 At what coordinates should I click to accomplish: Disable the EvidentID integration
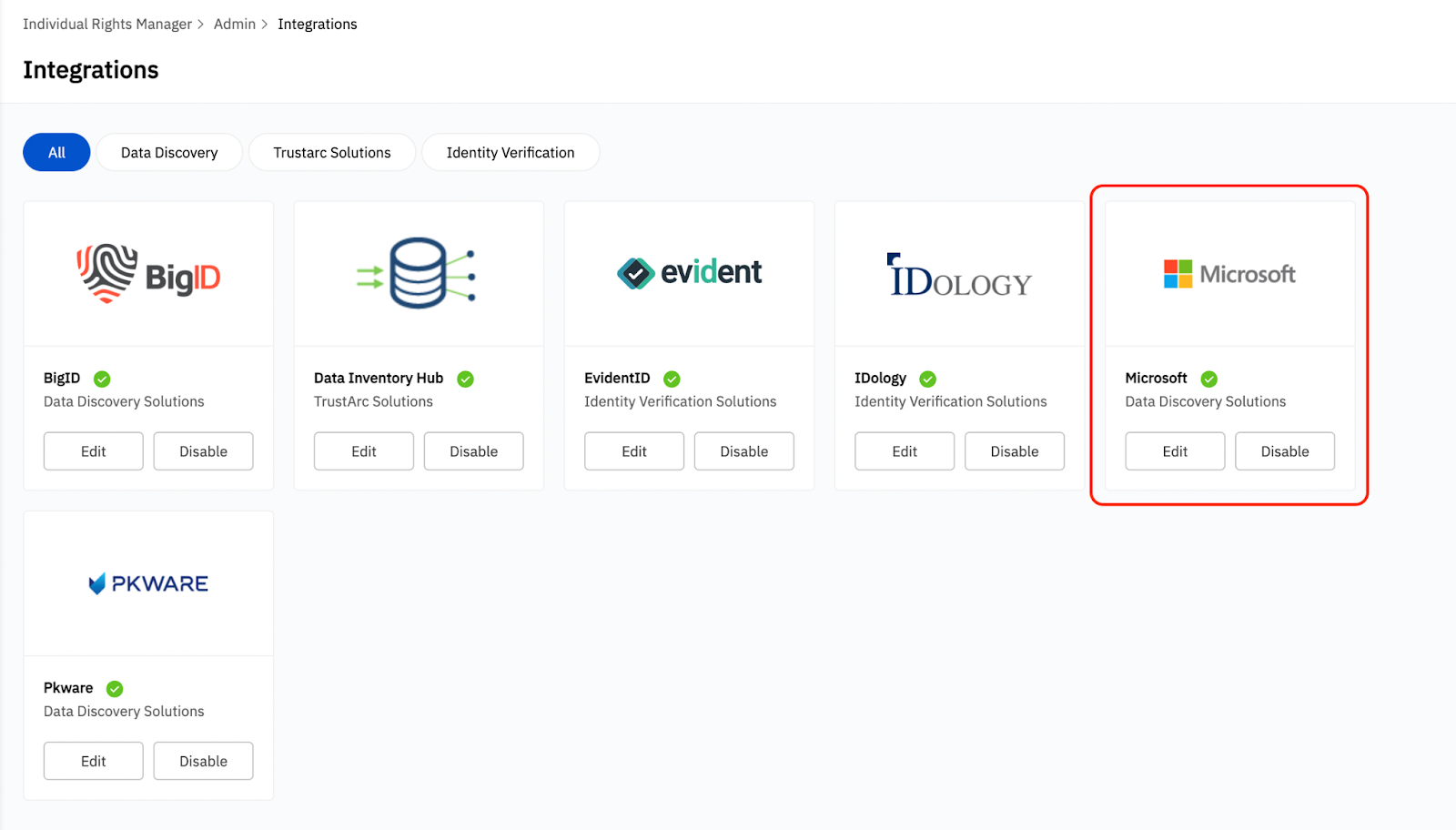click(x=744, y=451)
